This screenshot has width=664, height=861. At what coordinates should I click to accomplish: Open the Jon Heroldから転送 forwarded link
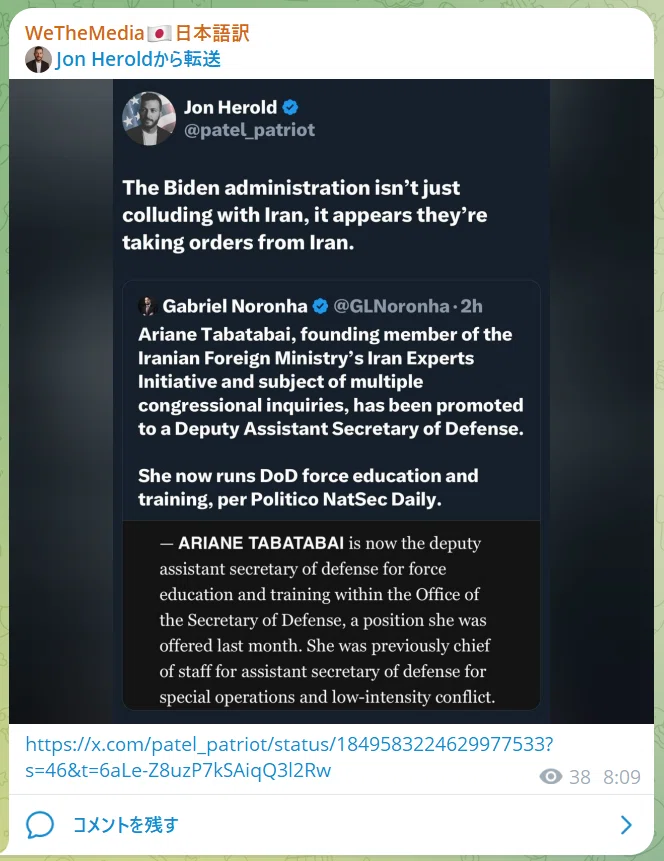[138, 59]
